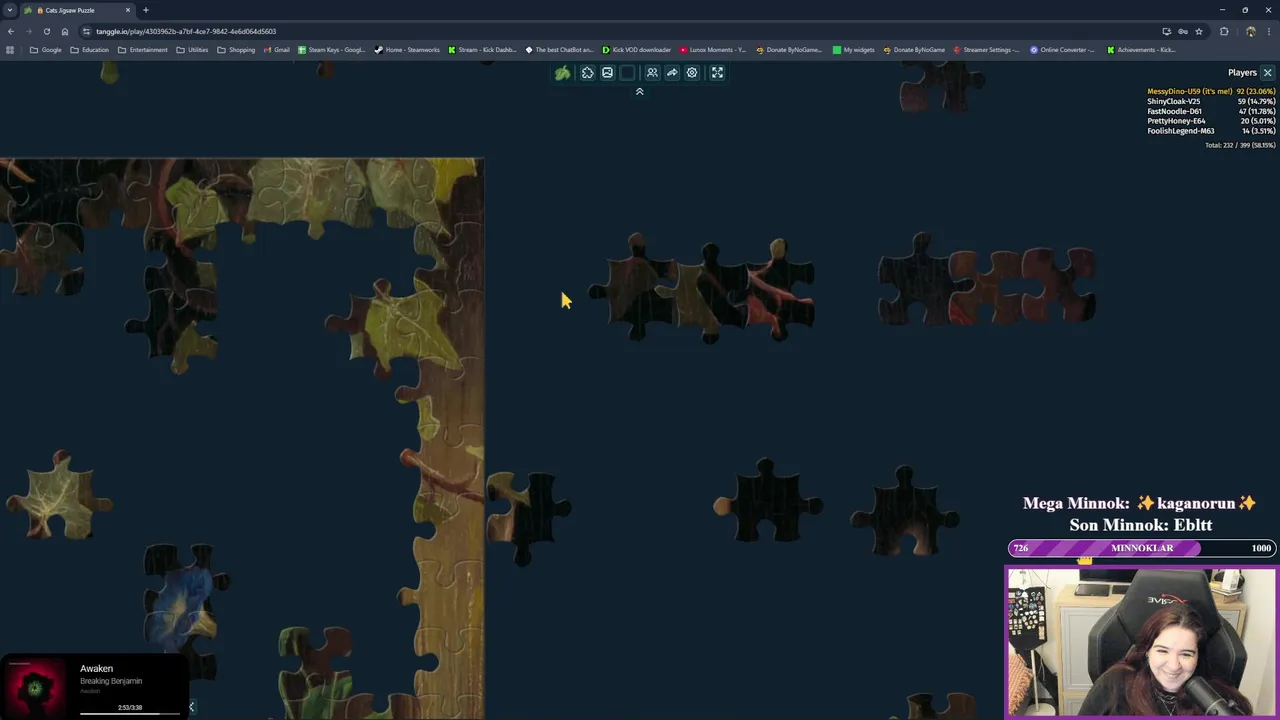Open a new browser tab
This screenshot has height=720, width=1280.
(146, 10)
